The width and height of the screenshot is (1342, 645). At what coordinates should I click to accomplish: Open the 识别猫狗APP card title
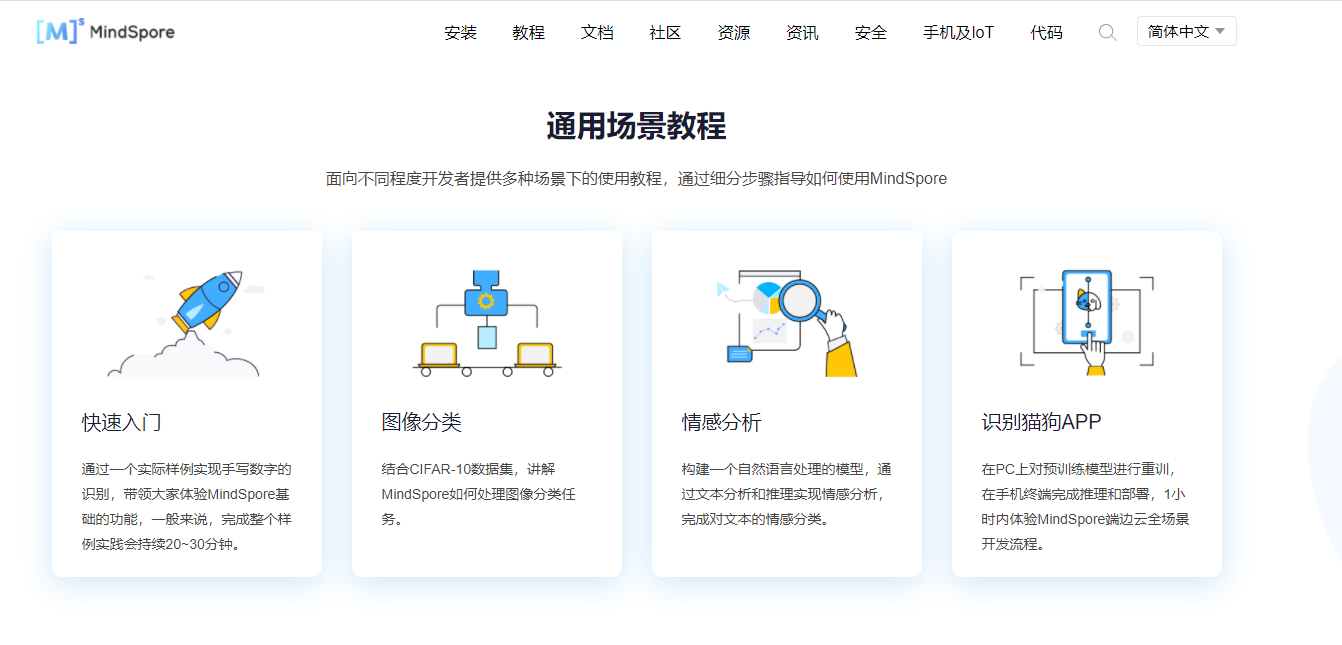[x=1042, y=422]
